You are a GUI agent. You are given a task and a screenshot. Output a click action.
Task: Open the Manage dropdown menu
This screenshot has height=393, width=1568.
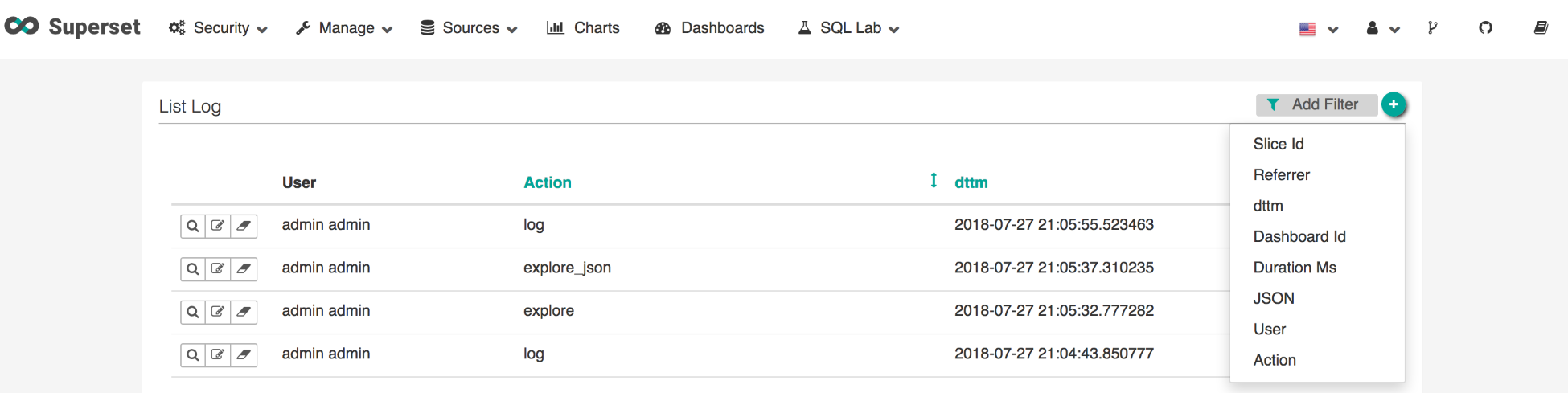pos(344,28)
